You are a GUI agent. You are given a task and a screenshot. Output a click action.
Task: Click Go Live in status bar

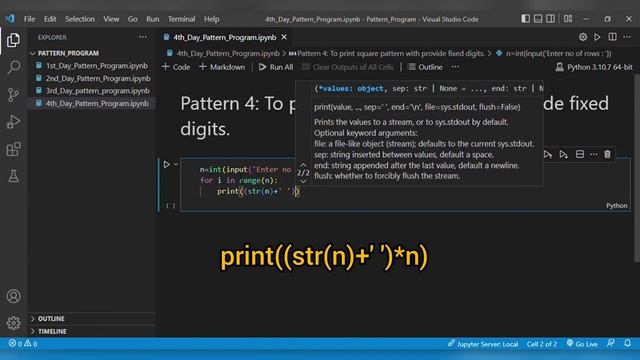(x=582, y=344)
